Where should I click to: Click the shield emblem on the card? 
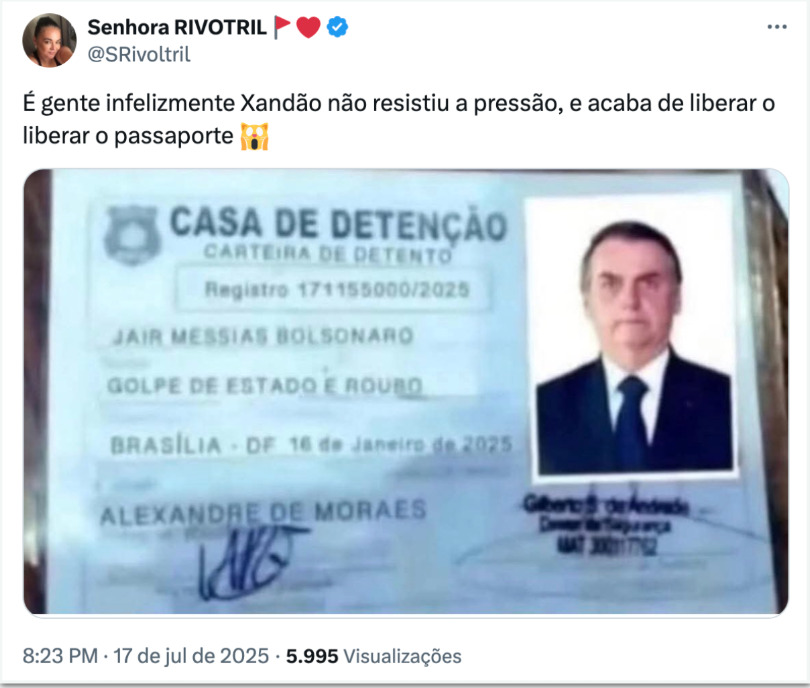coord(131,235)
